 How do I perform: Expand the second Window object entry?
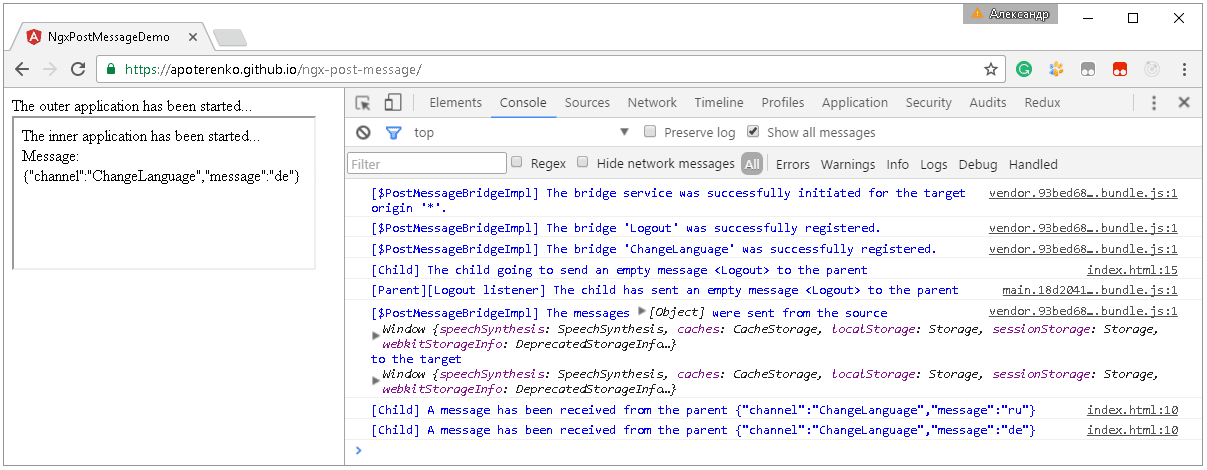pos(376,380)
